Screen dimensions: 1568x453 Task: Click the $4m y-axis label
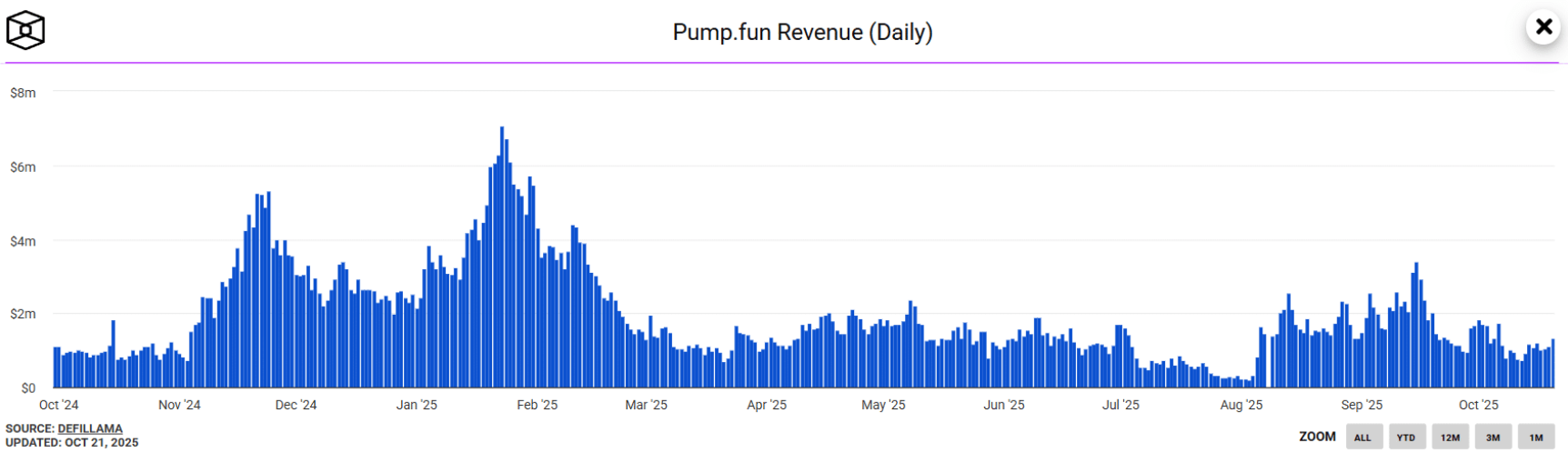[23, 241]
